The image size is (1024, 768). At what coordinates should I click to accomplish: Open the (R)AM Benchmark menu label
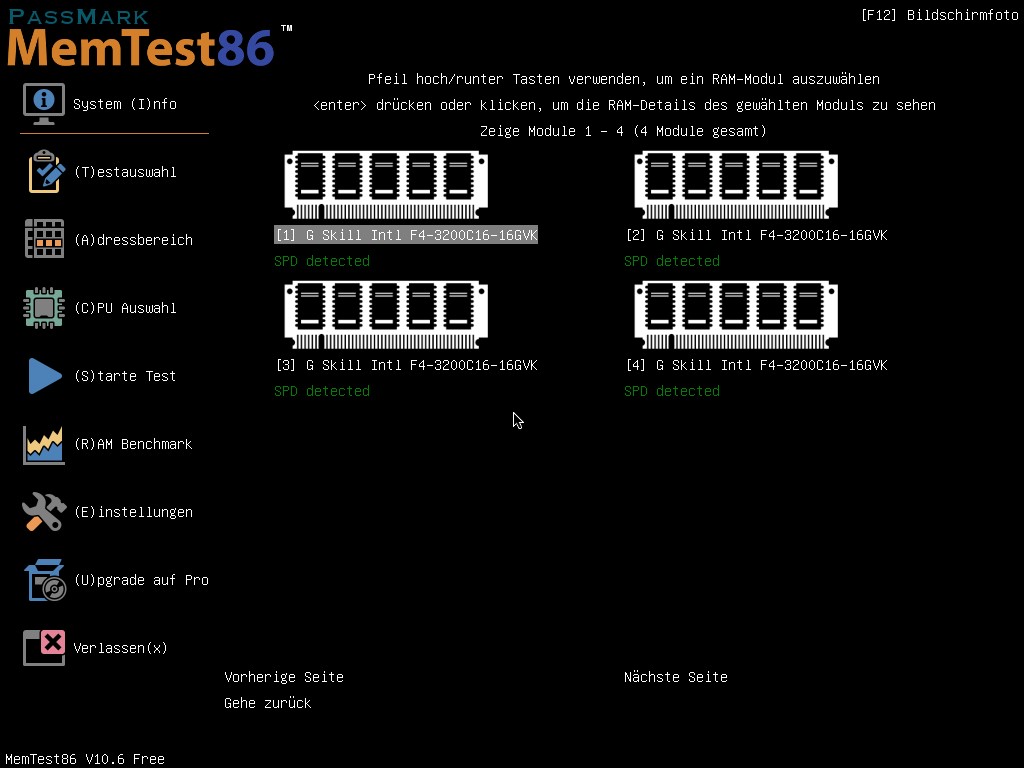point(133,444)
